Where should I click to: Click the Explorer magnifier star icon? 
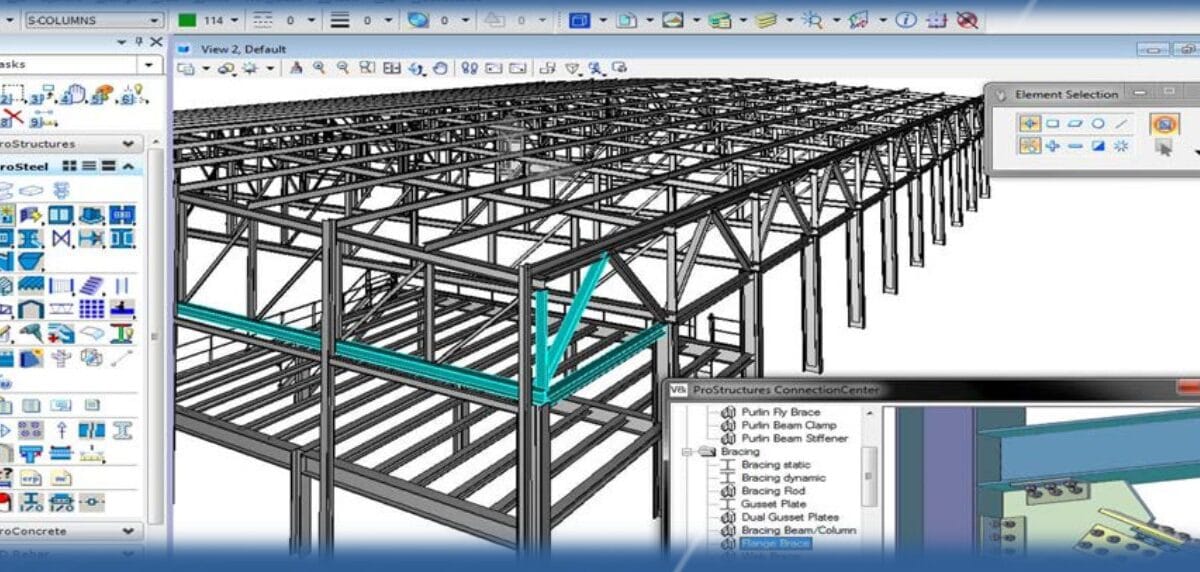[812, 20]
